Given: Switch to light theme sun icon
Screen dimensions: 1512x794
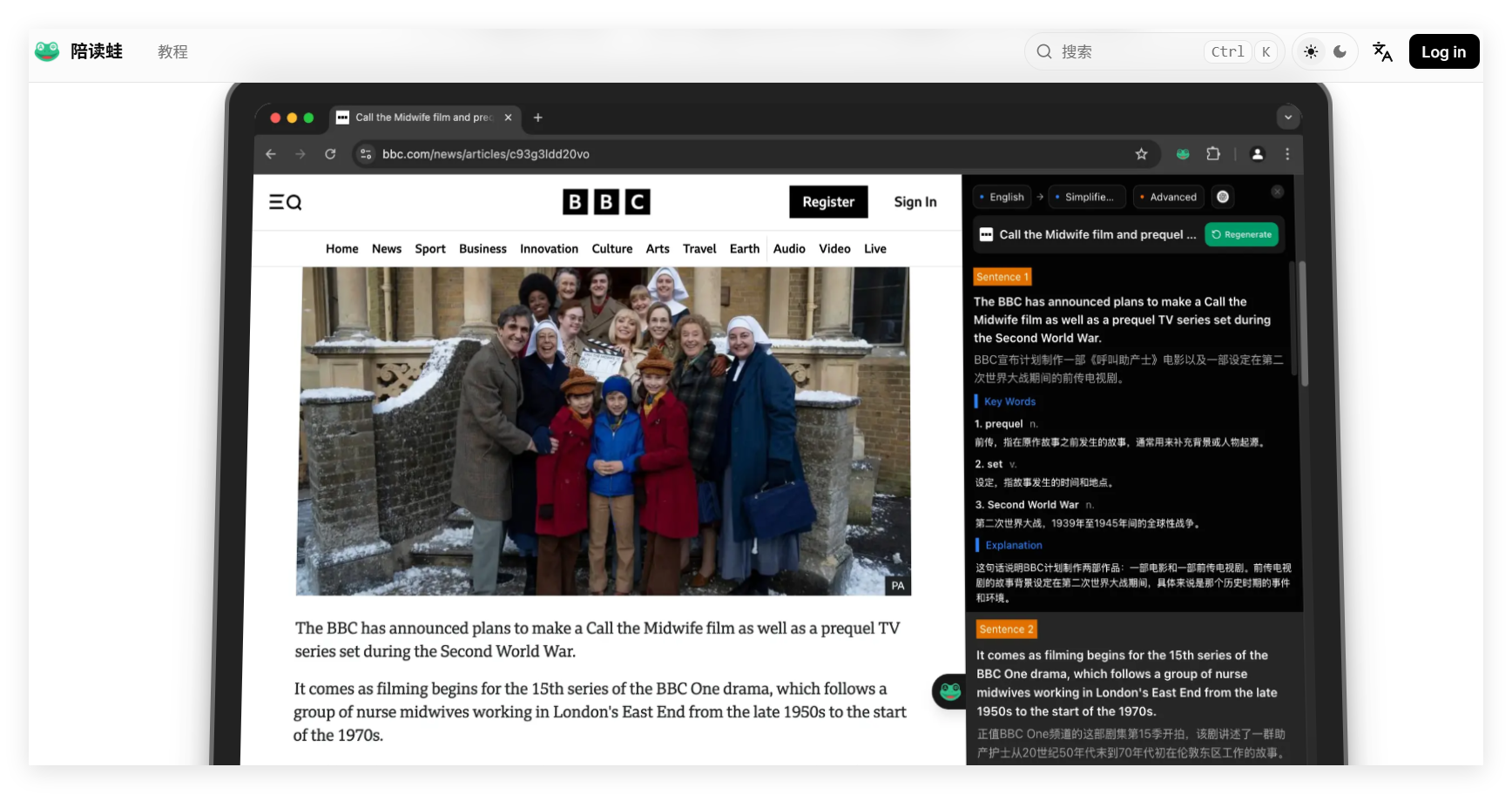Looking at the screenshot, I should (1311, 51).
